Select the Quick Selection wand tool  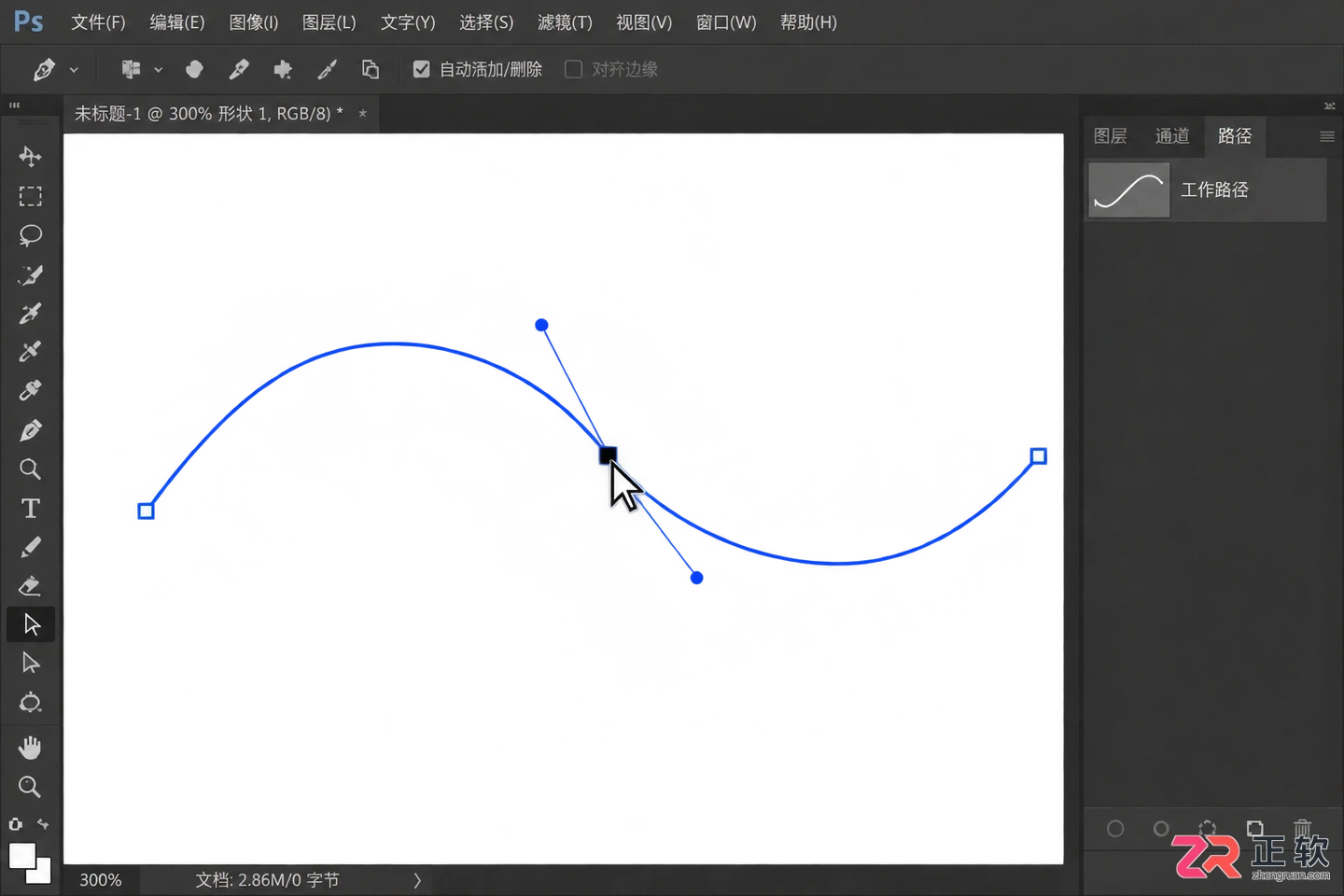[x=30, y=274]
